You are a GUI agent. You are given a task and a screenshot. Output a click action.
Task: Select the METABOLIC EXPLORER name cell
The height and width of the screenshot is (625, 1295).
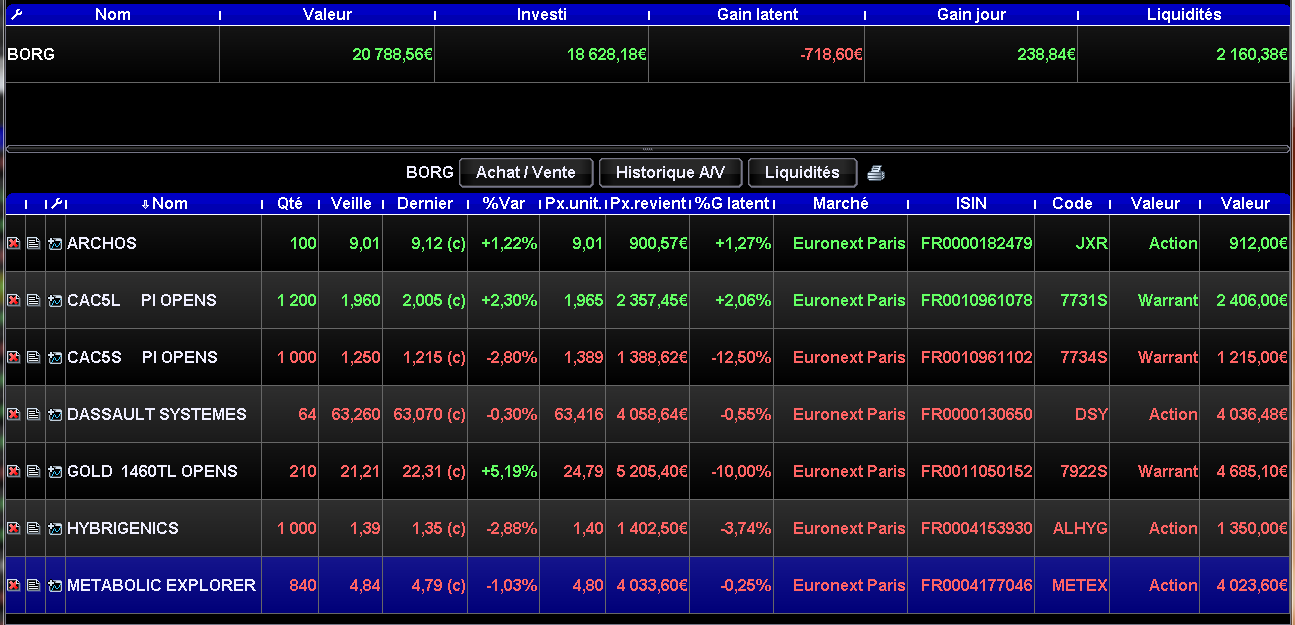pos(164,585)
